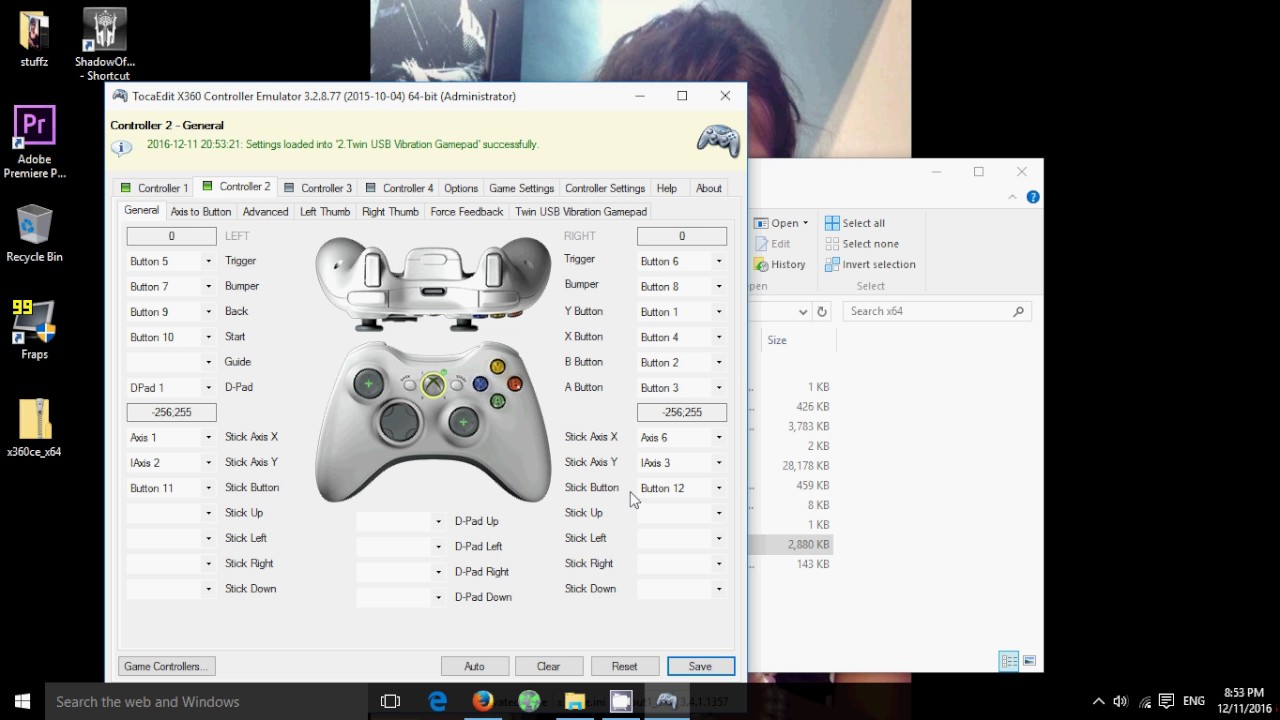Open the Axis to Button sub-tab
The width and height of the screenshot is (1280, 720).
pos(201,212)
